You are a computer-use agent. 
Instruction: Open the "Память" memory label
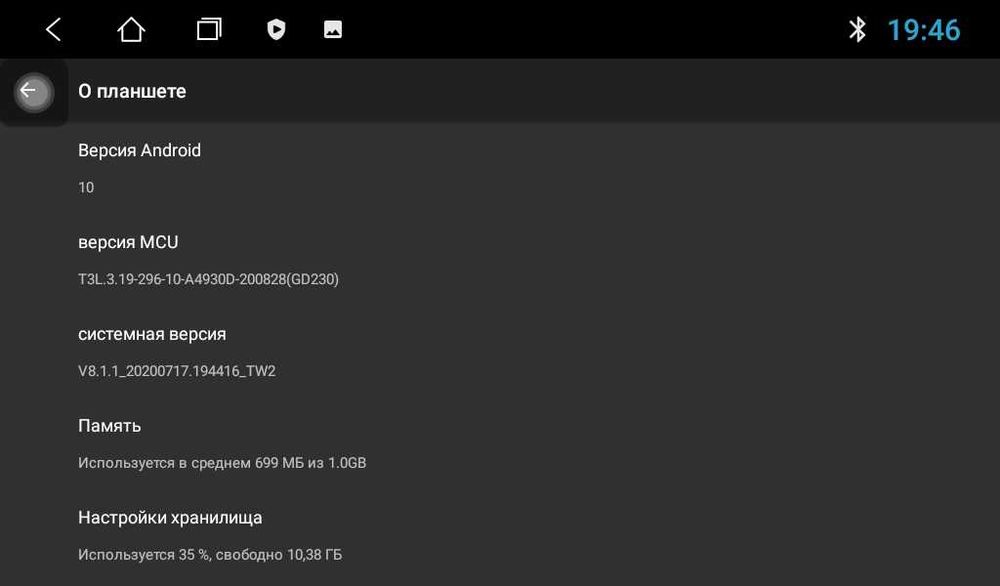point(109,426)
